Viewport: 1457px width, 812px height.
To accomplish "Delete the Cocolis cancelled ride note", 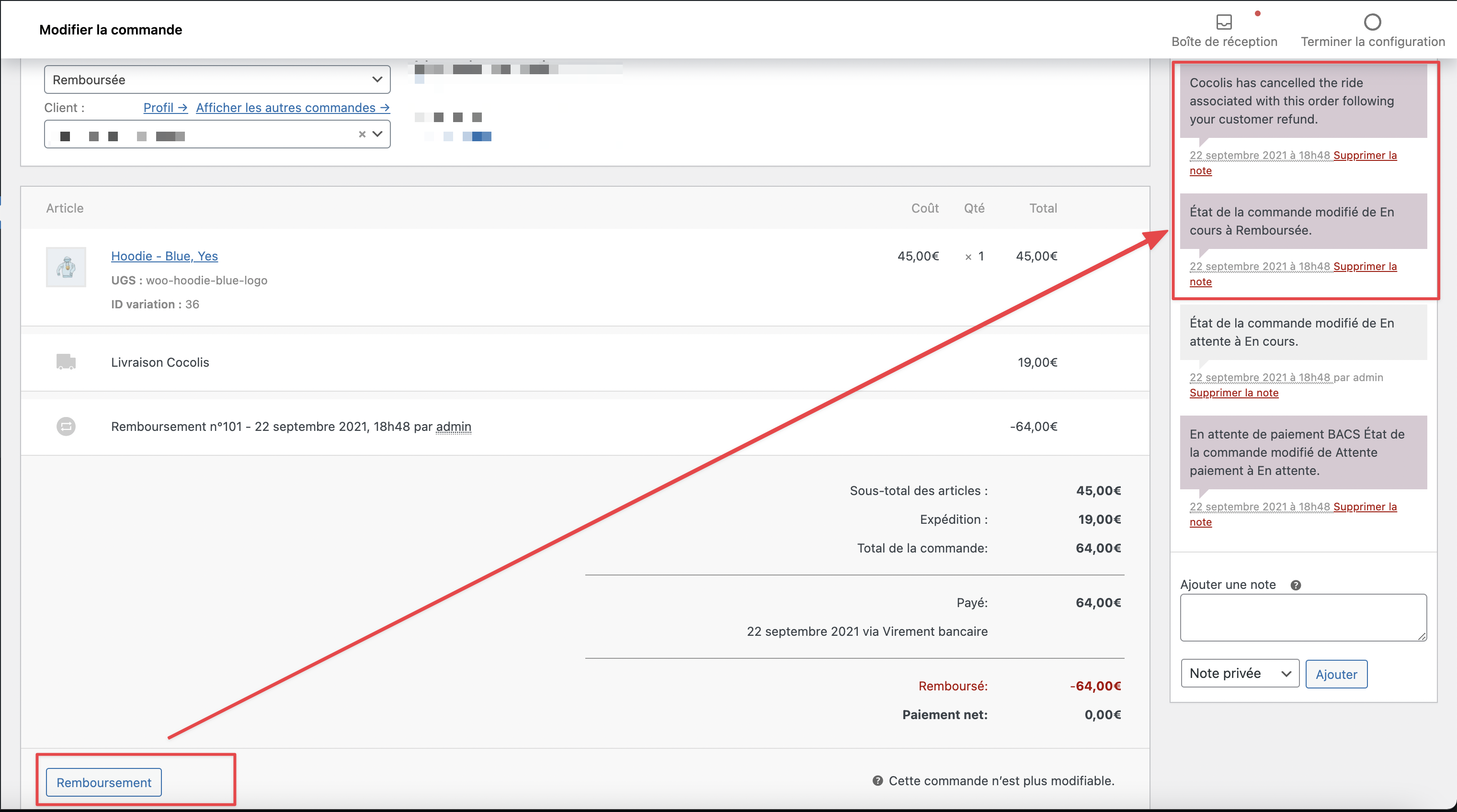I will pyautogui.click(x=1364, y=156).
